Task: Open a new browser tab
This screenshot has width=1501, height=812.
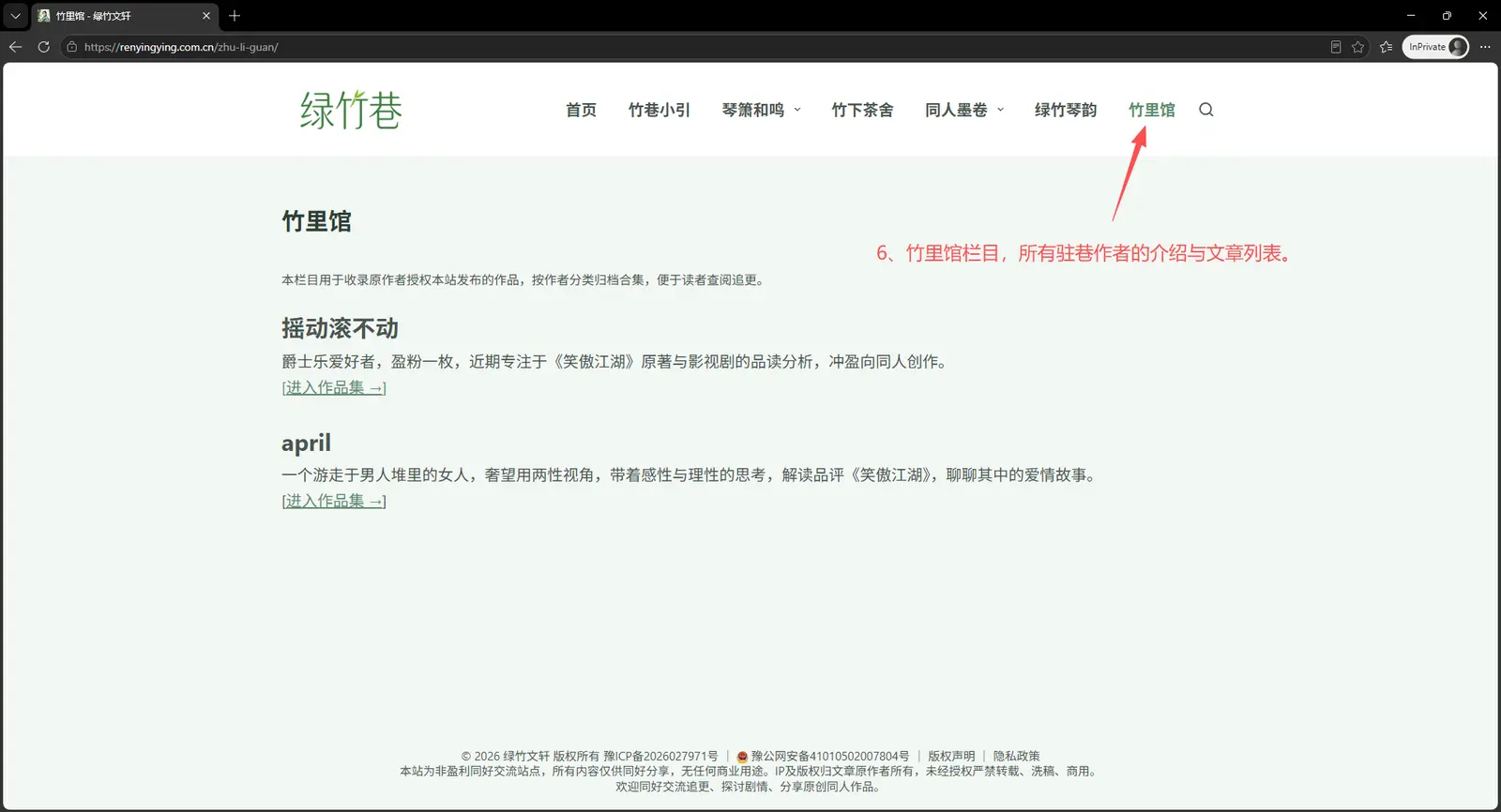Action: [235, 16]
